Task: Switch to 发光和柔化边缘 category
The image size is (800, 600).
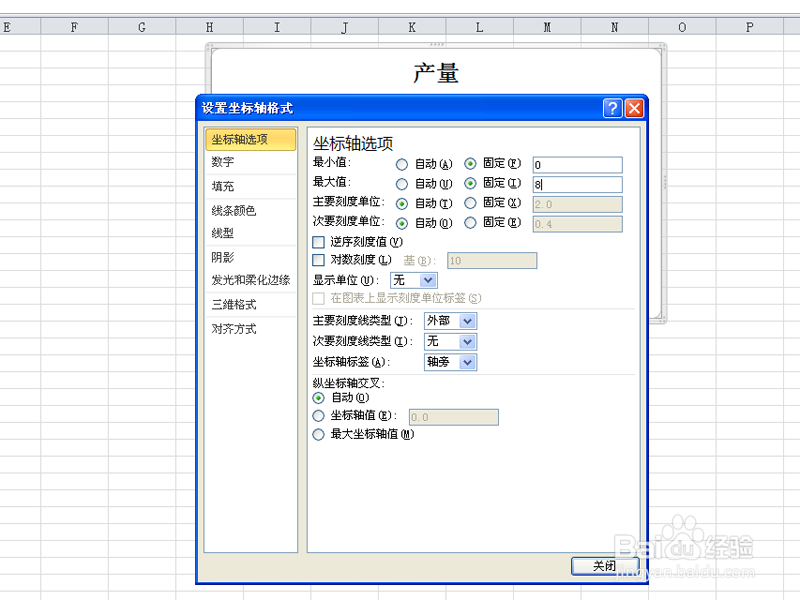Action: point(251,280)
